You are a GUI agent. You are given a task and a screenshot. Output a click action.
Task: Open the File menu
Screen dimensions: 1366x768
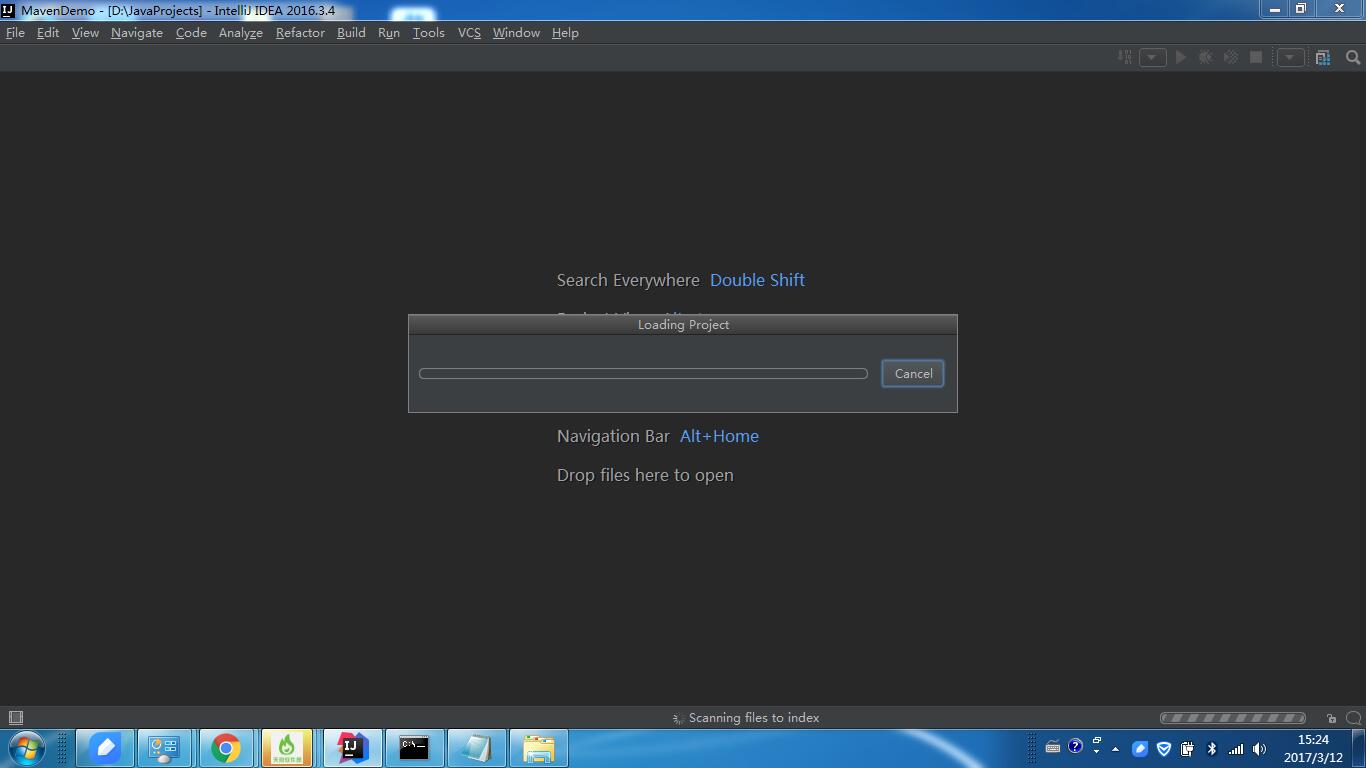click(15, 32)
